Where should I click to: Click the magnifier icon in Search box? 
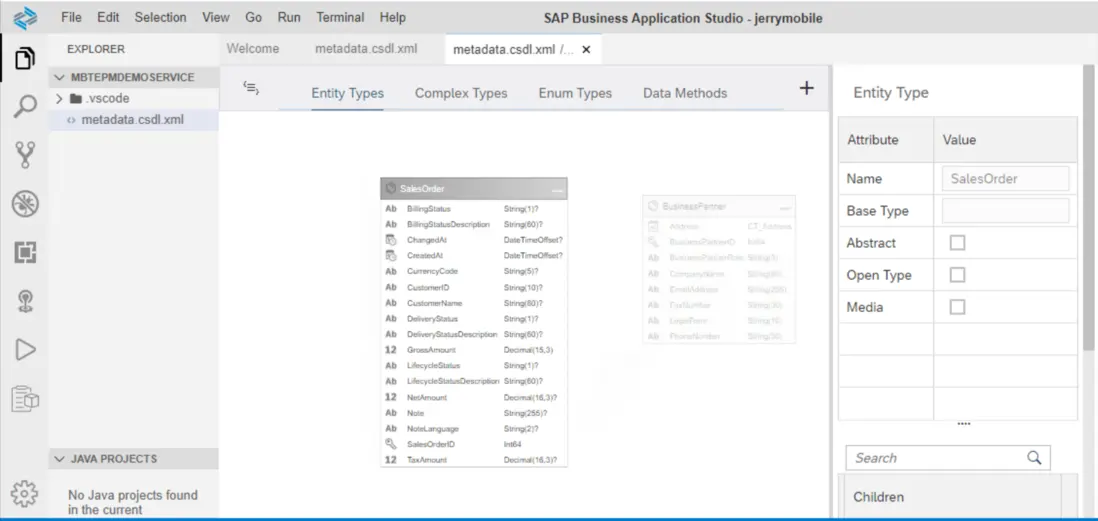pyautogui.click(x=1034, y=458)
